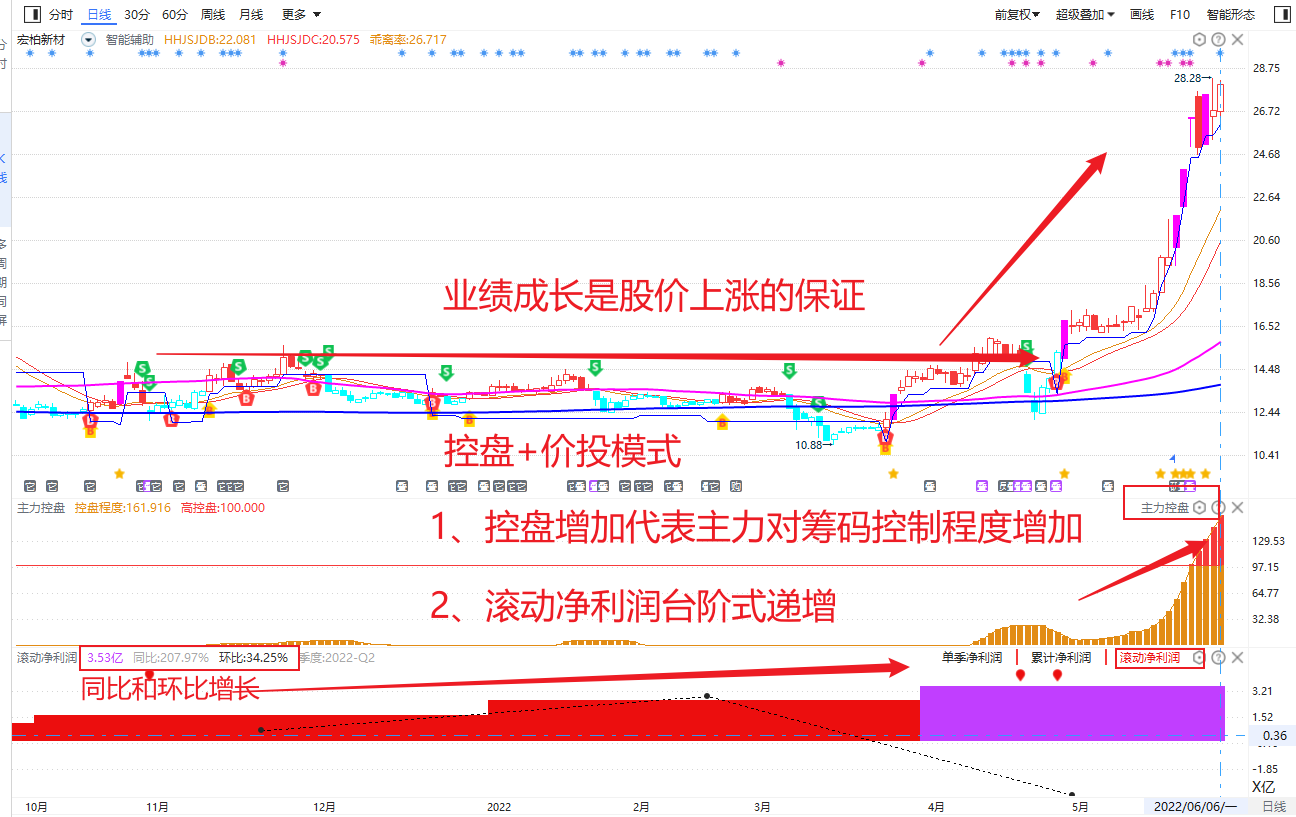Click the red B marker at the 10.88 low

click(x=885, y=436)
